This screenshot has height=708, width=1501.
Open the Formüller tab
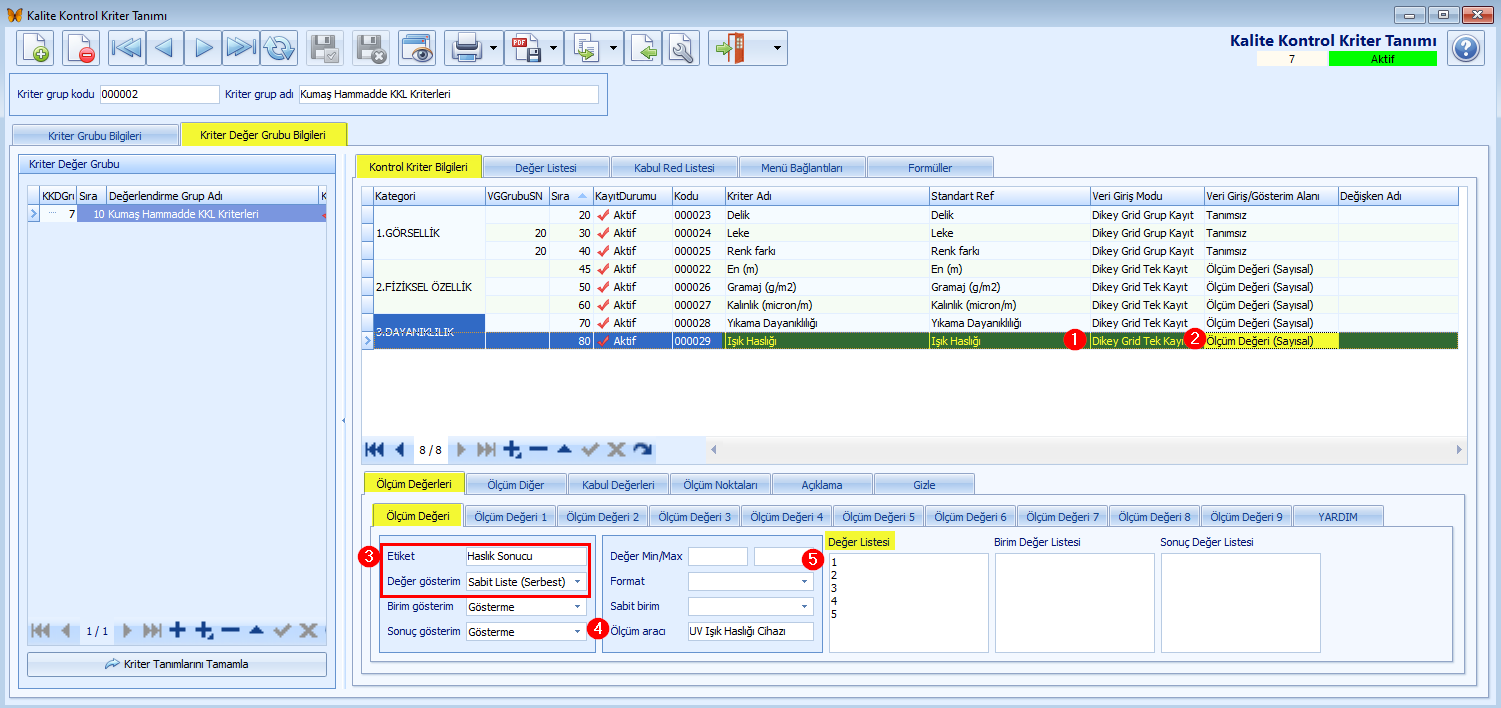pyautogui.click(x=930, y=167)
